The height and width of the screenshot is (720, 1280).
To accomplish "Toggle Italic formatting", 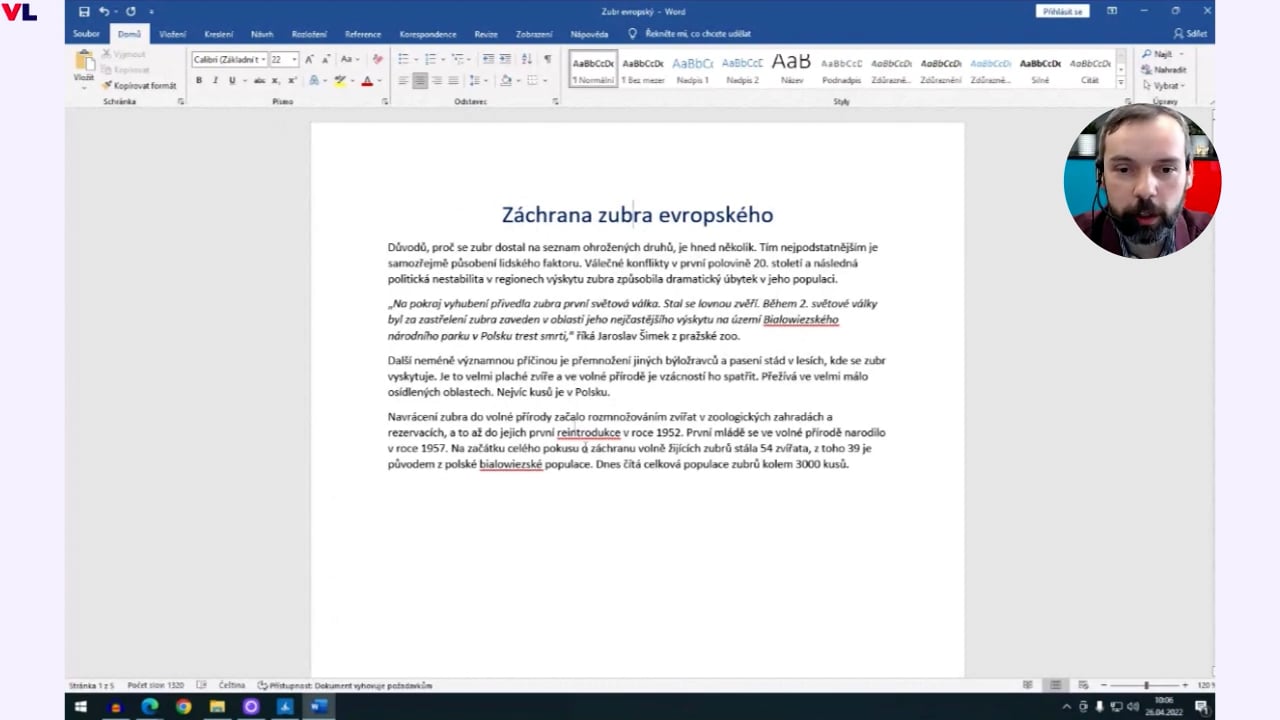I will [215, 80].
